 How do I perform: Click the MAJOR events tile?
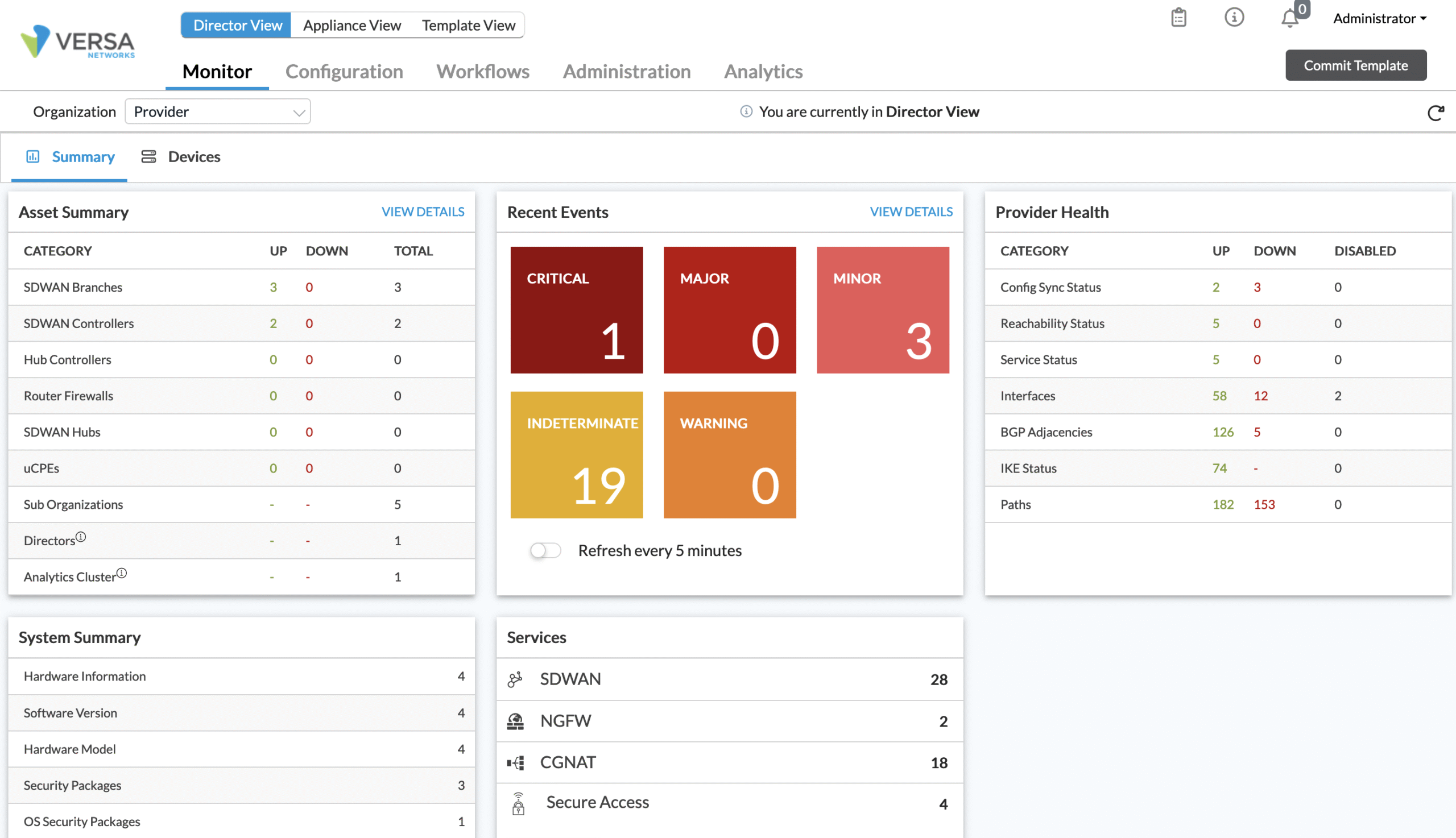click(730, 310)
